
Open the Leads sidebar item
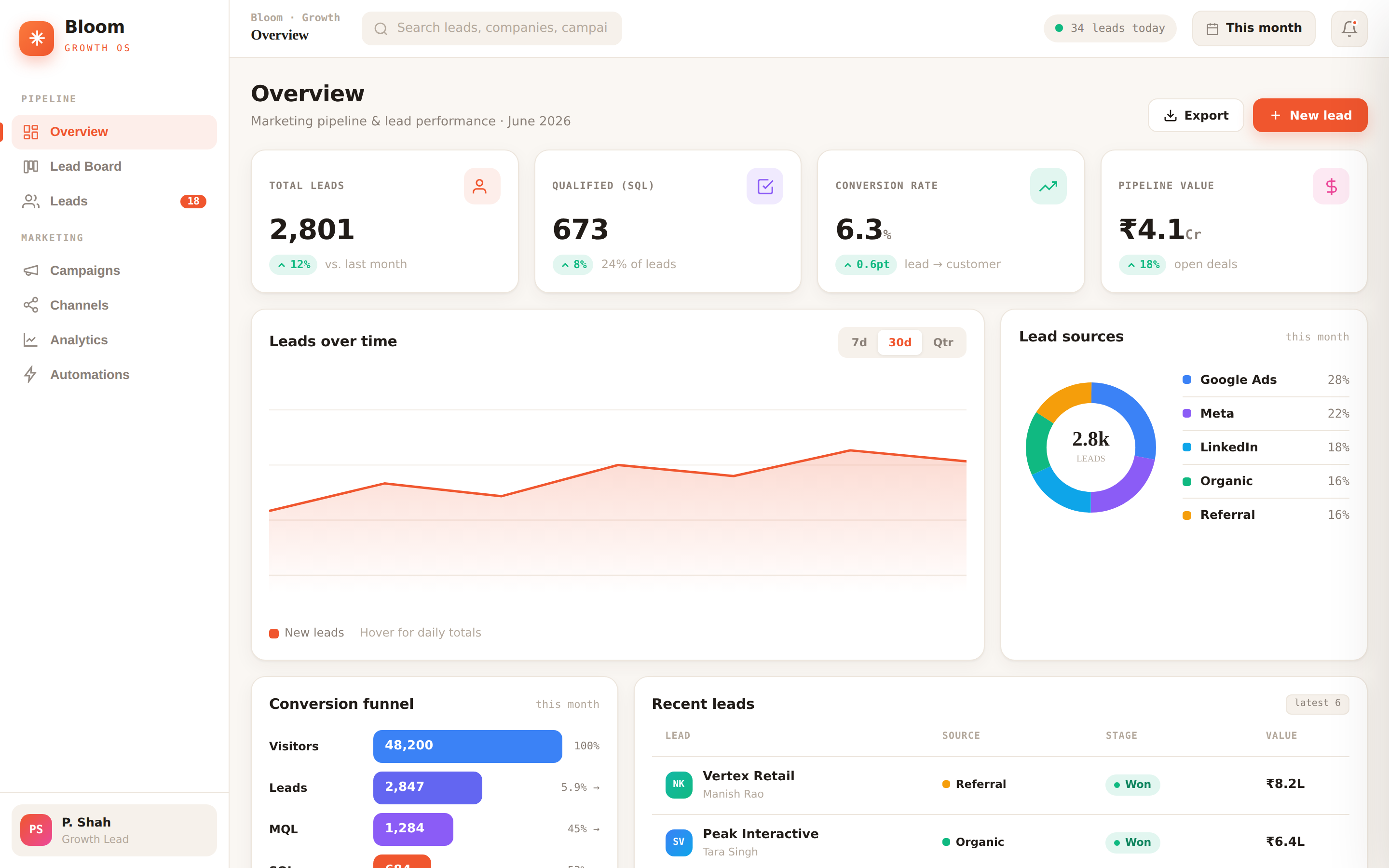point(114,201)
